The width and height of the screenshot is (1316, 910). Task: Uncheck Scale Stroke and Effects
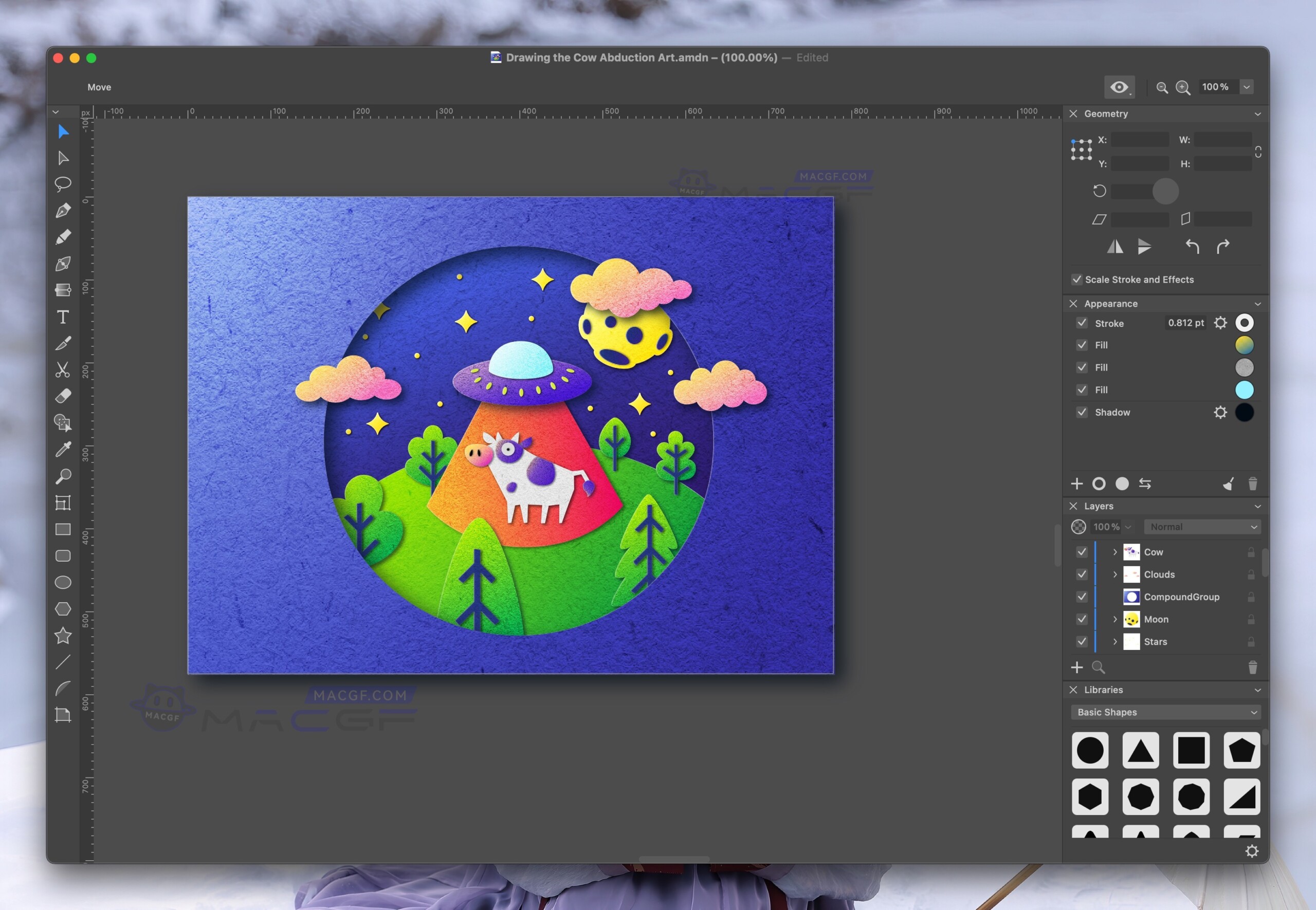pyautogui.click(x=1076, y=280)
